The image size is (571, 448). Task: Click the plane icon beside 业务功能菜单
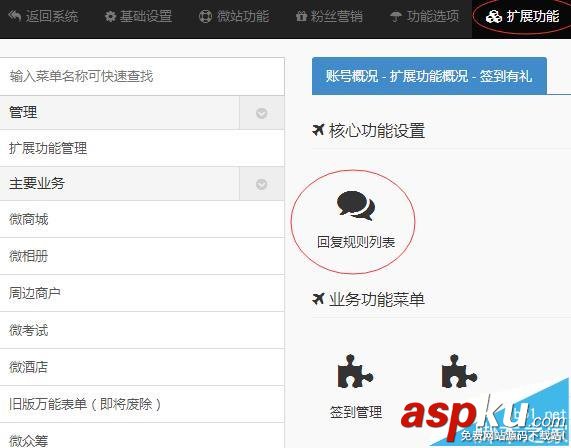pos(318,299)
